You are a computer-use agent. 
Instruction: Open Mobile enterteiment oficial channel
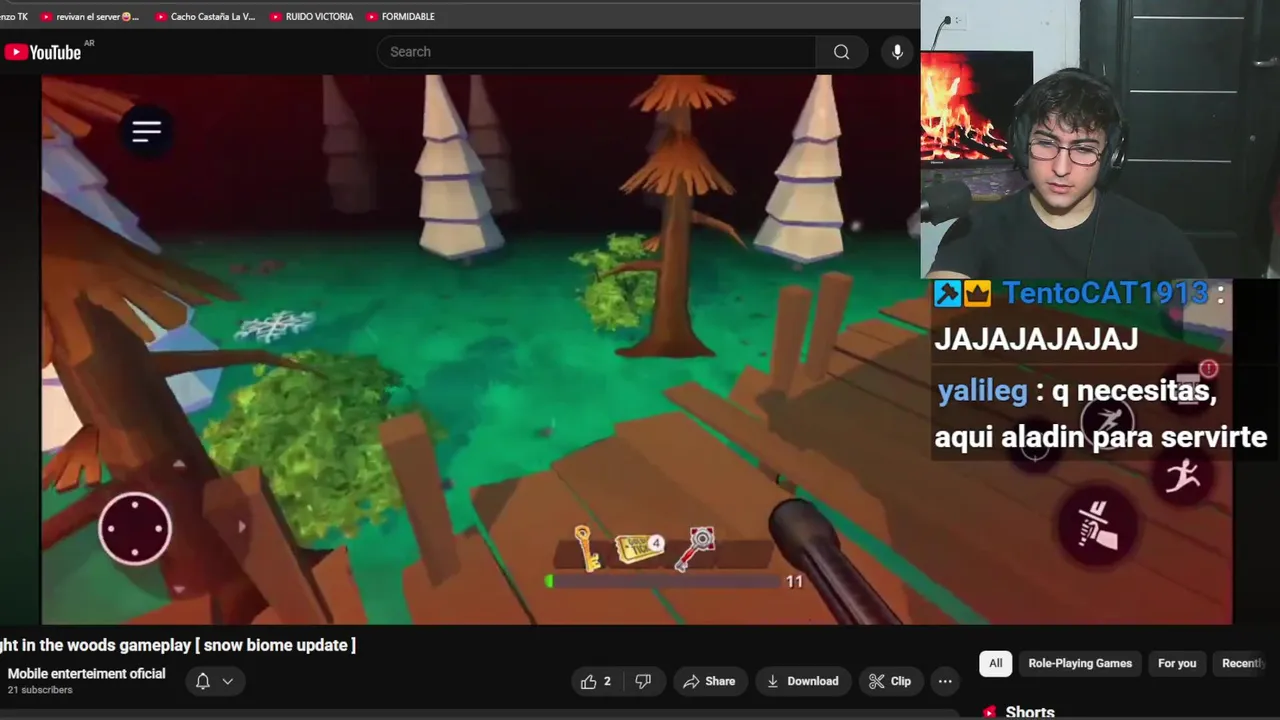click(x=86, y=673)
